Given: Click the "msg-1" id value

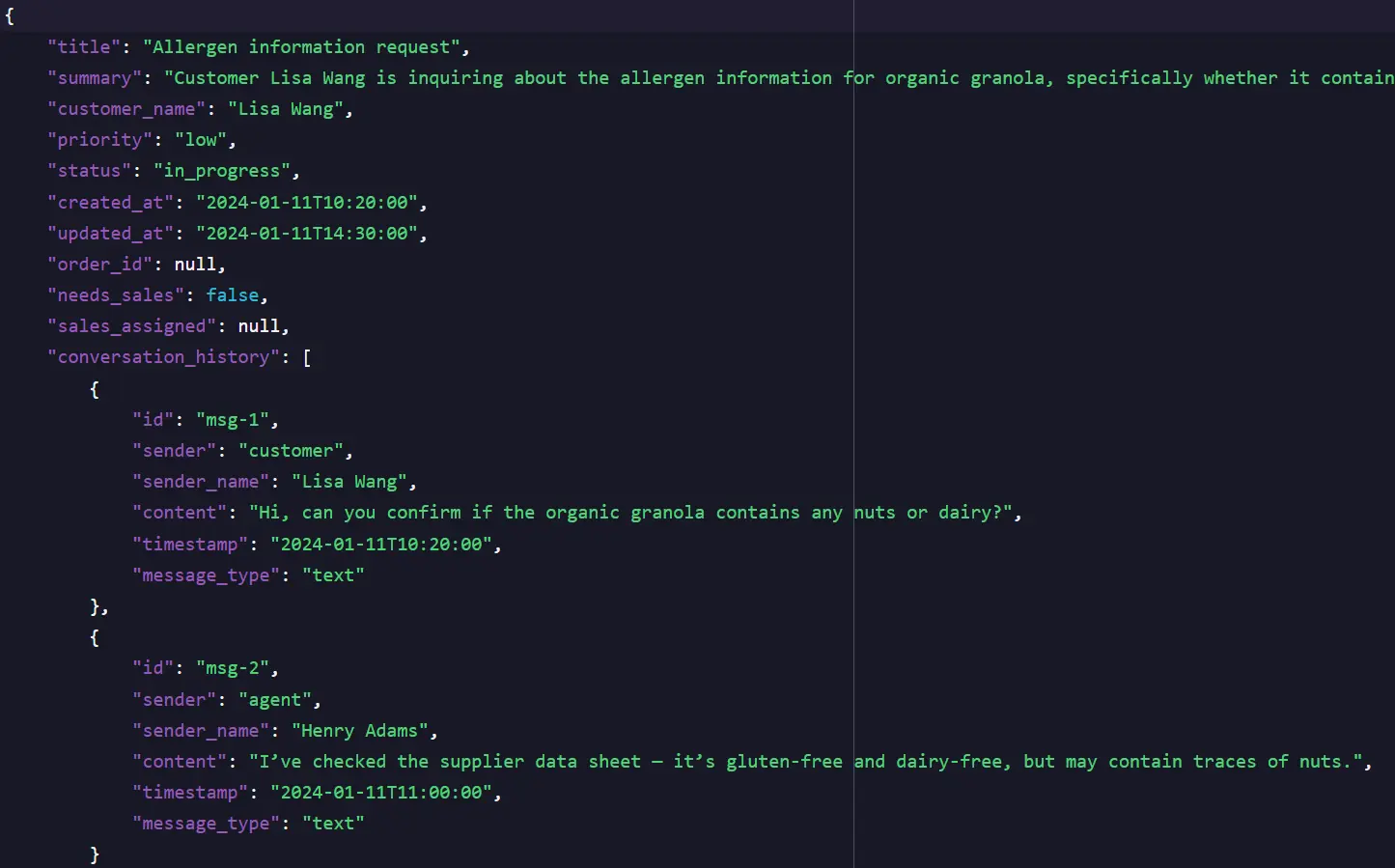Looking at the screenshot, I should point(233,420).
